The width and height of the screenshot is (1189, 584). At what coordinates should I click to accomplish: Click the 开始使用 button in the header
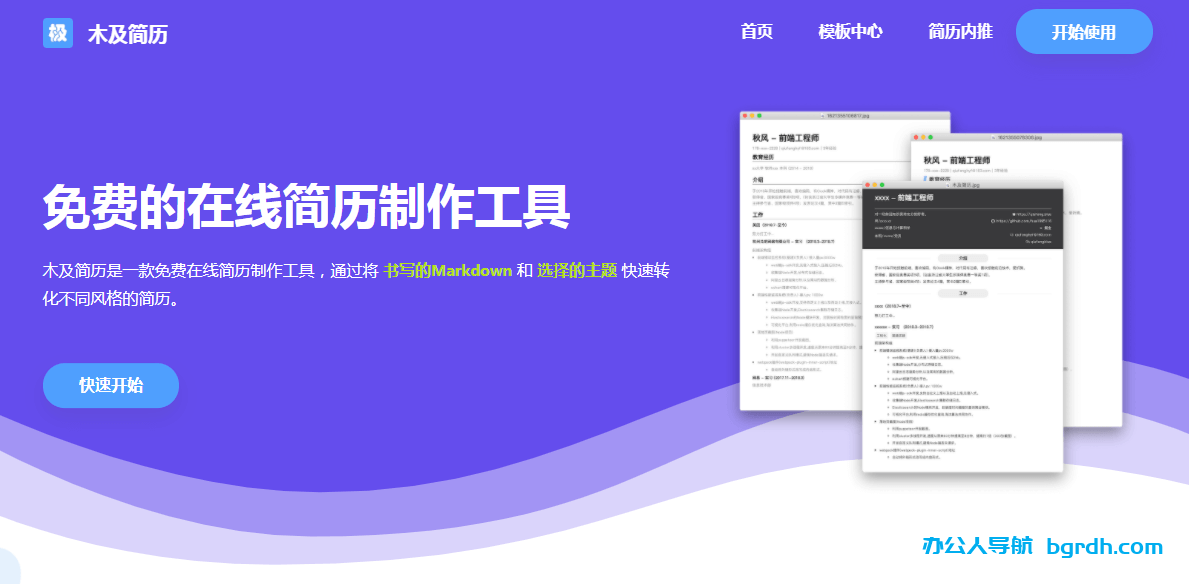click(x=1084, y=31)
